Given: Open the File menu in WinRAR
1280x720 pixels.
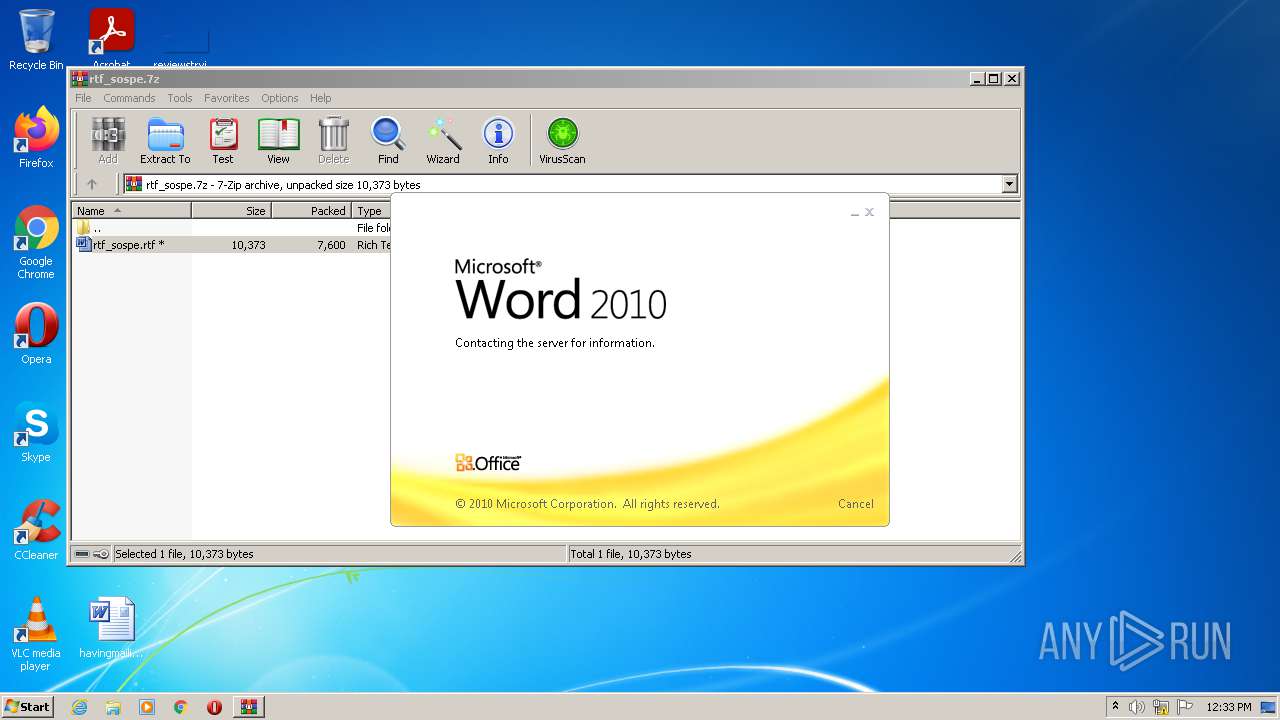Looking at the screenshot, I should 83,98.
